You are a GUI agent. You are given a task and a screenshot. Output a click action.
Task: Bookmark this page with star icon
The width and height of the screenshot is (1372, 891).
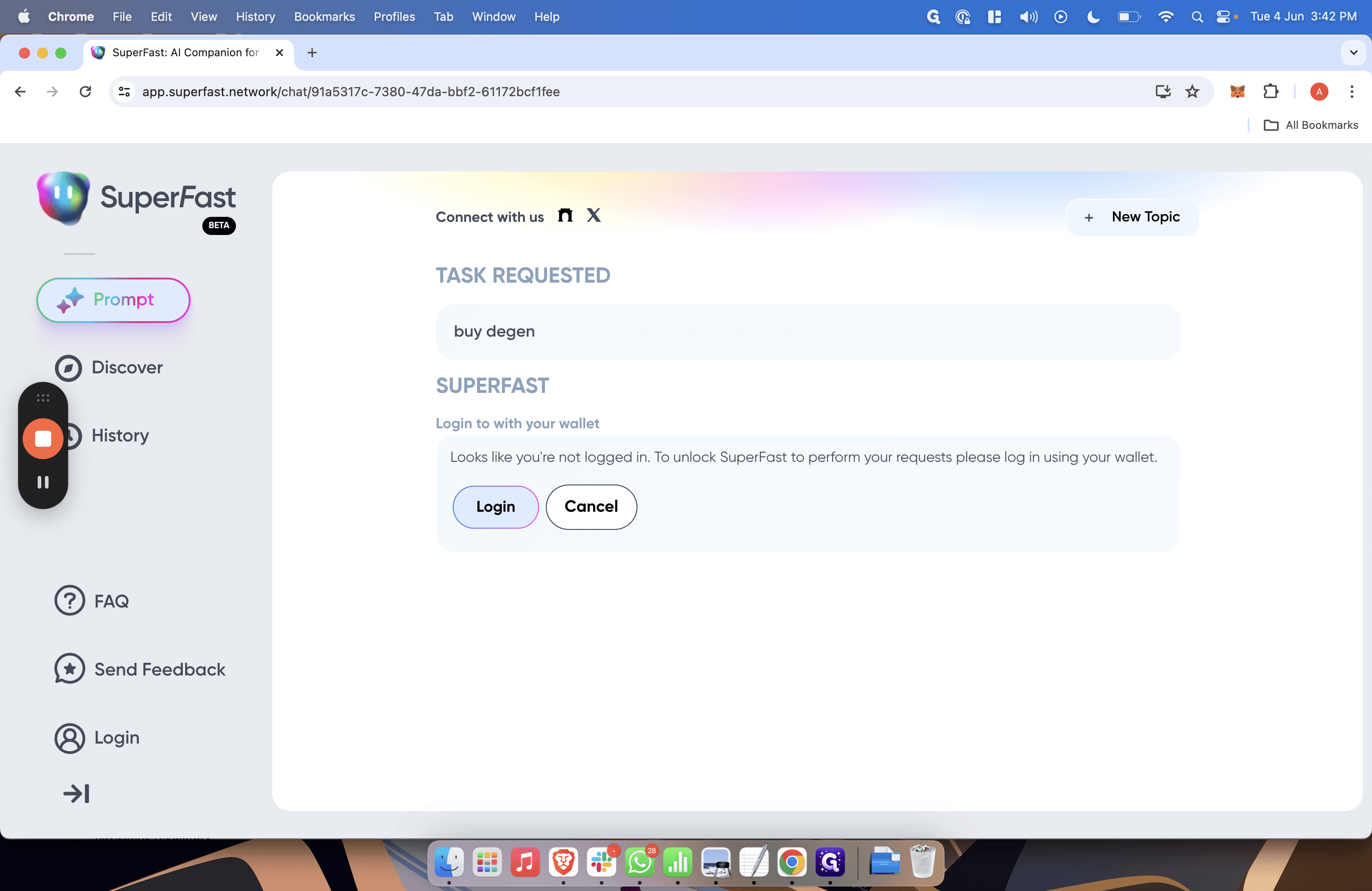1191,92
